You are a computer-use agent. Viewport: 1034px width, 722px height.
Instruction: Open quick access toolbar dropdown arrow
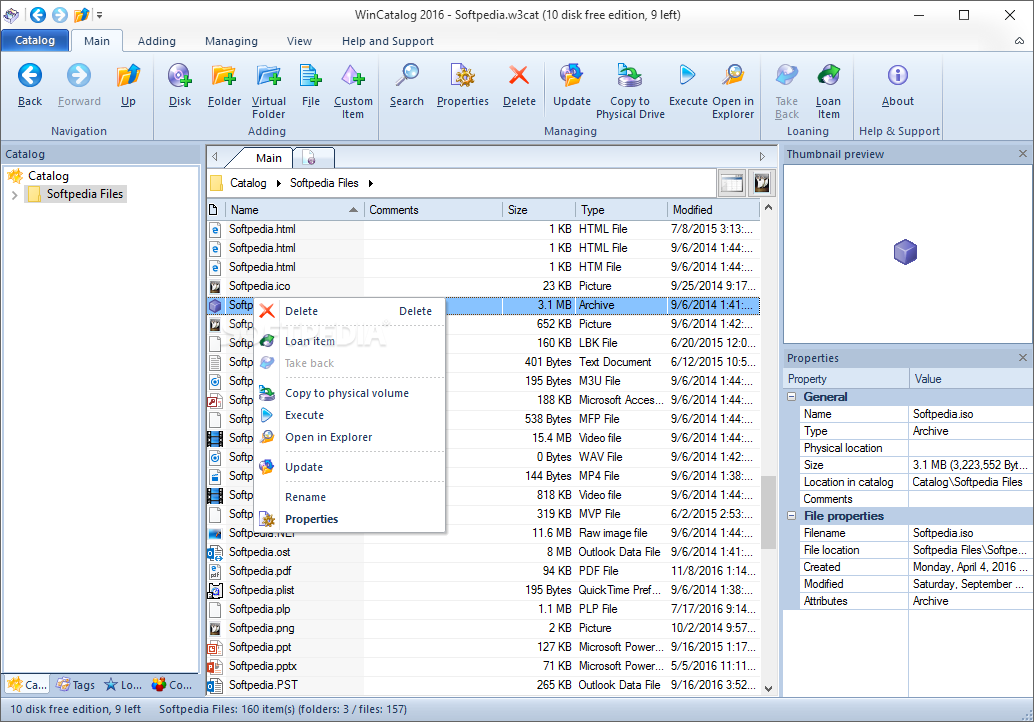pos(100,15)
